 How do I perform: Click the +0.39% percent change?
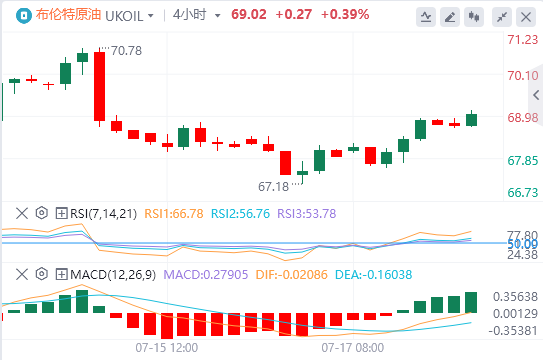tap(345, 15)
